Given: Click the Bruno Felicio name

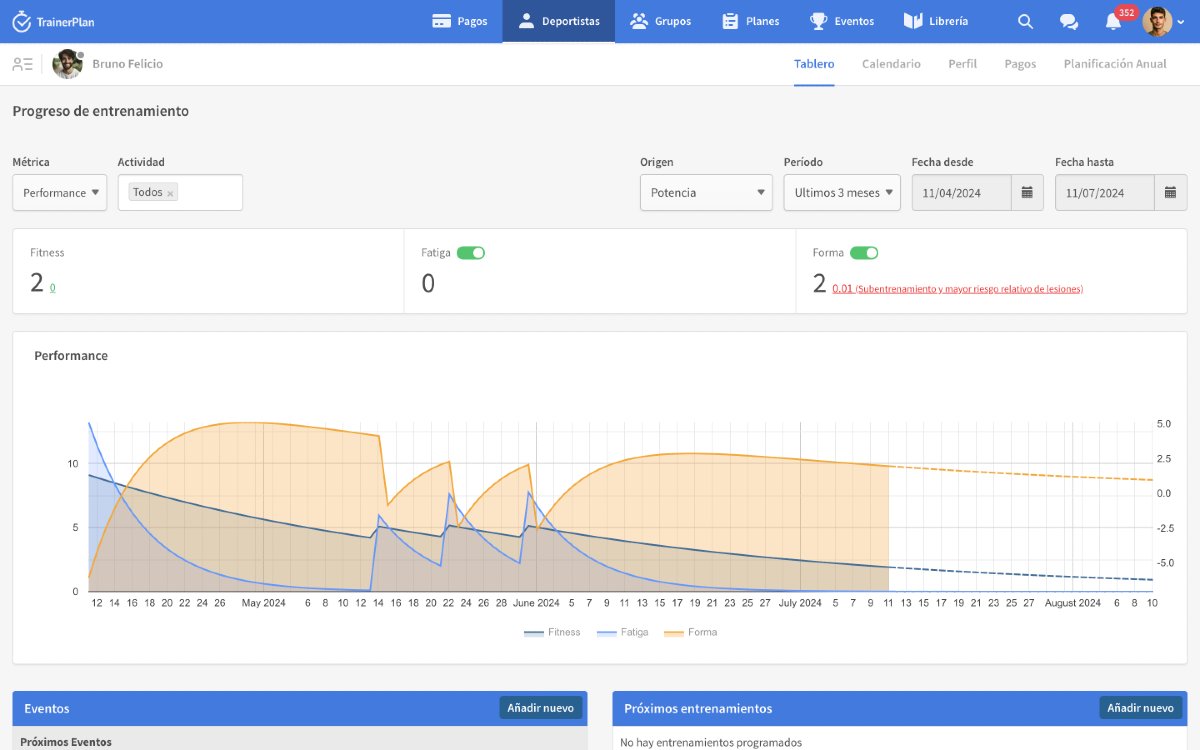Looking at the screenshot, I should pyautogui.click(x=127, y=64).
